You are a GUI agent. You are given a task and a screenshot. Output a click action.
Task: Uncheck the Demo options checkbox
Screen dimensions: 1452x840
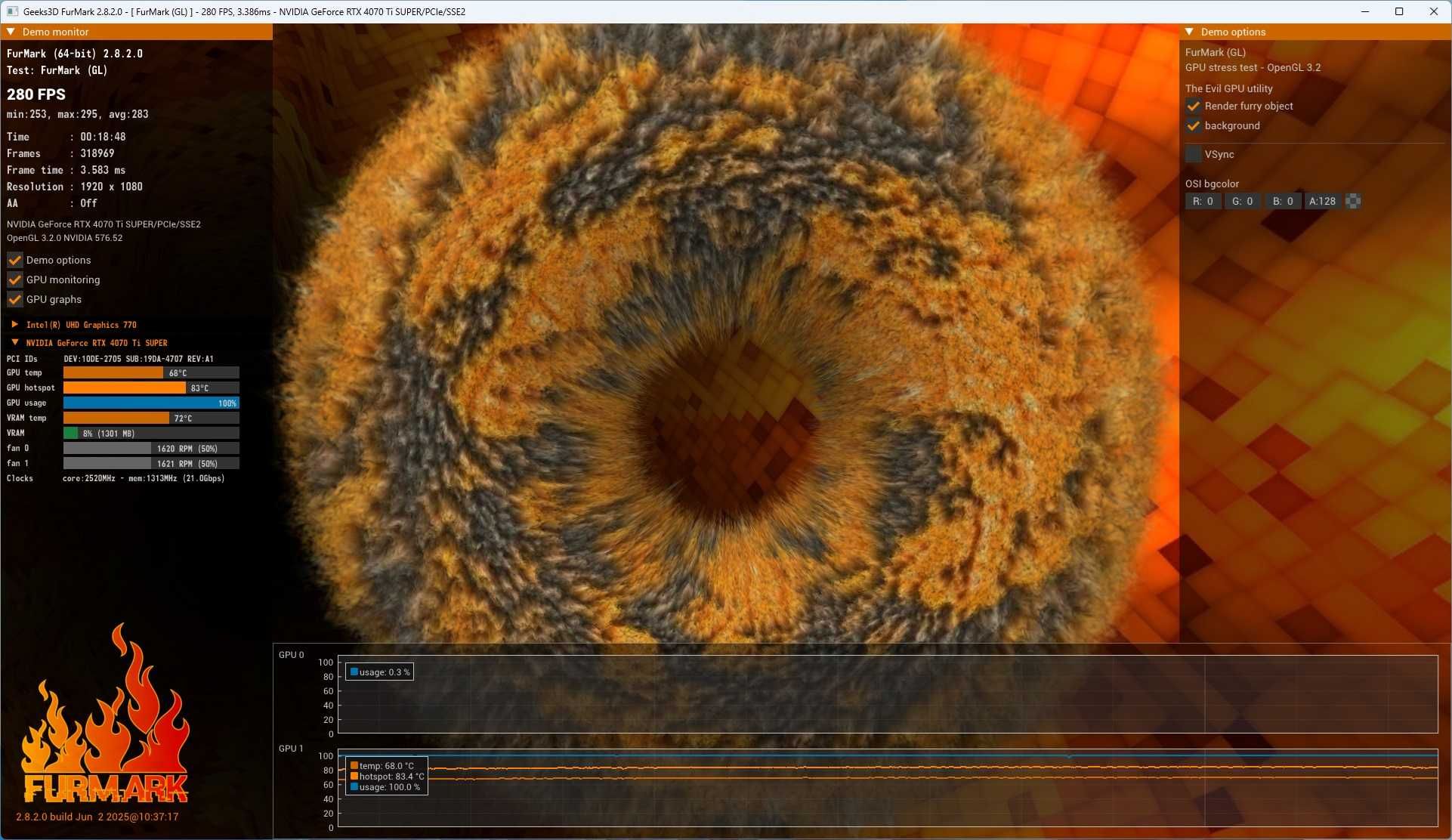pos(14,260)
